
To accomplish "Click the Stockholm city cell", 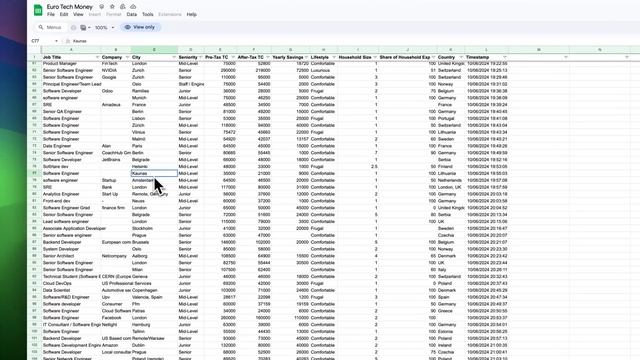I will [154, 229].
